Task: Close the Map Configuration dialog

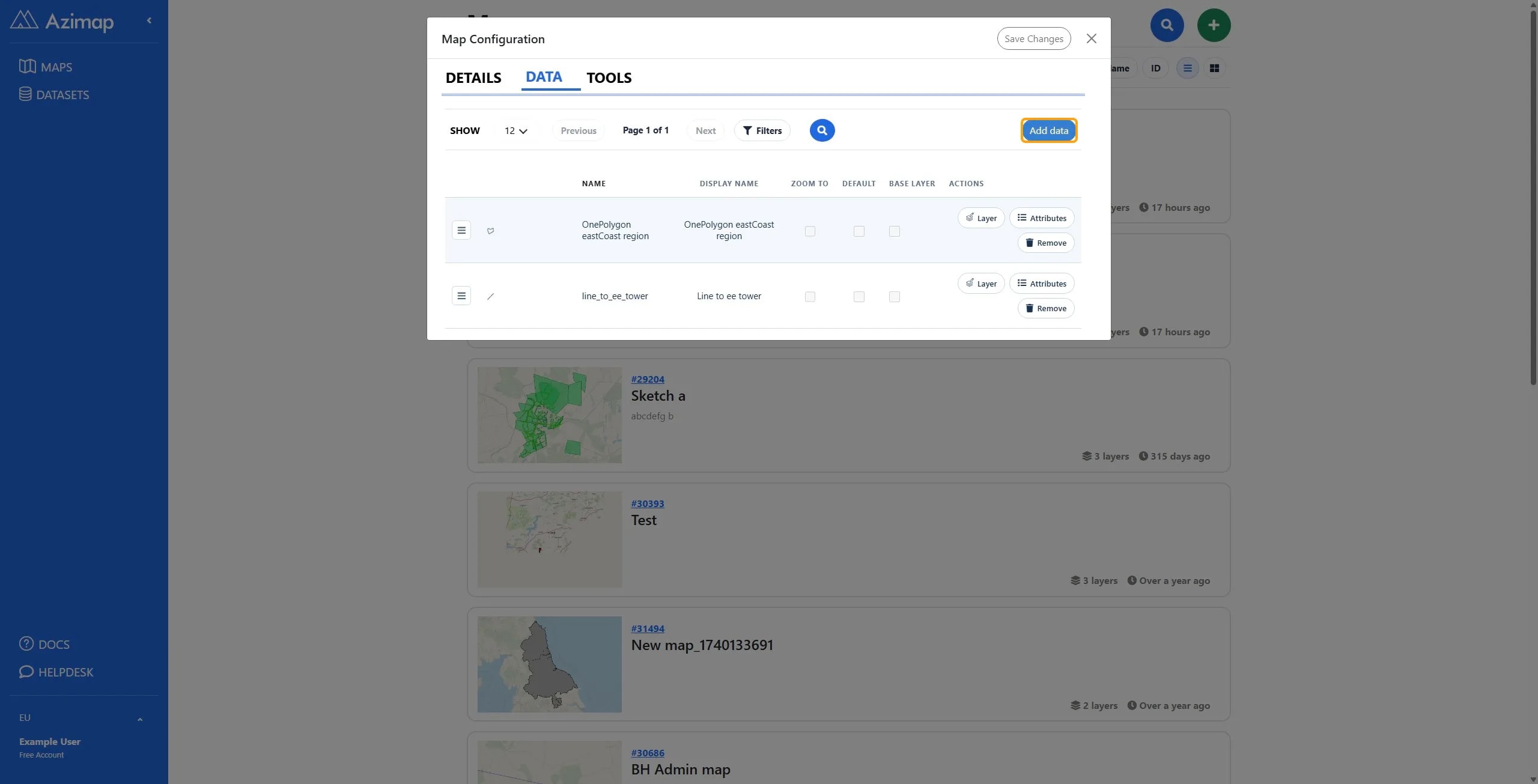Action: tap(1092, 38)
